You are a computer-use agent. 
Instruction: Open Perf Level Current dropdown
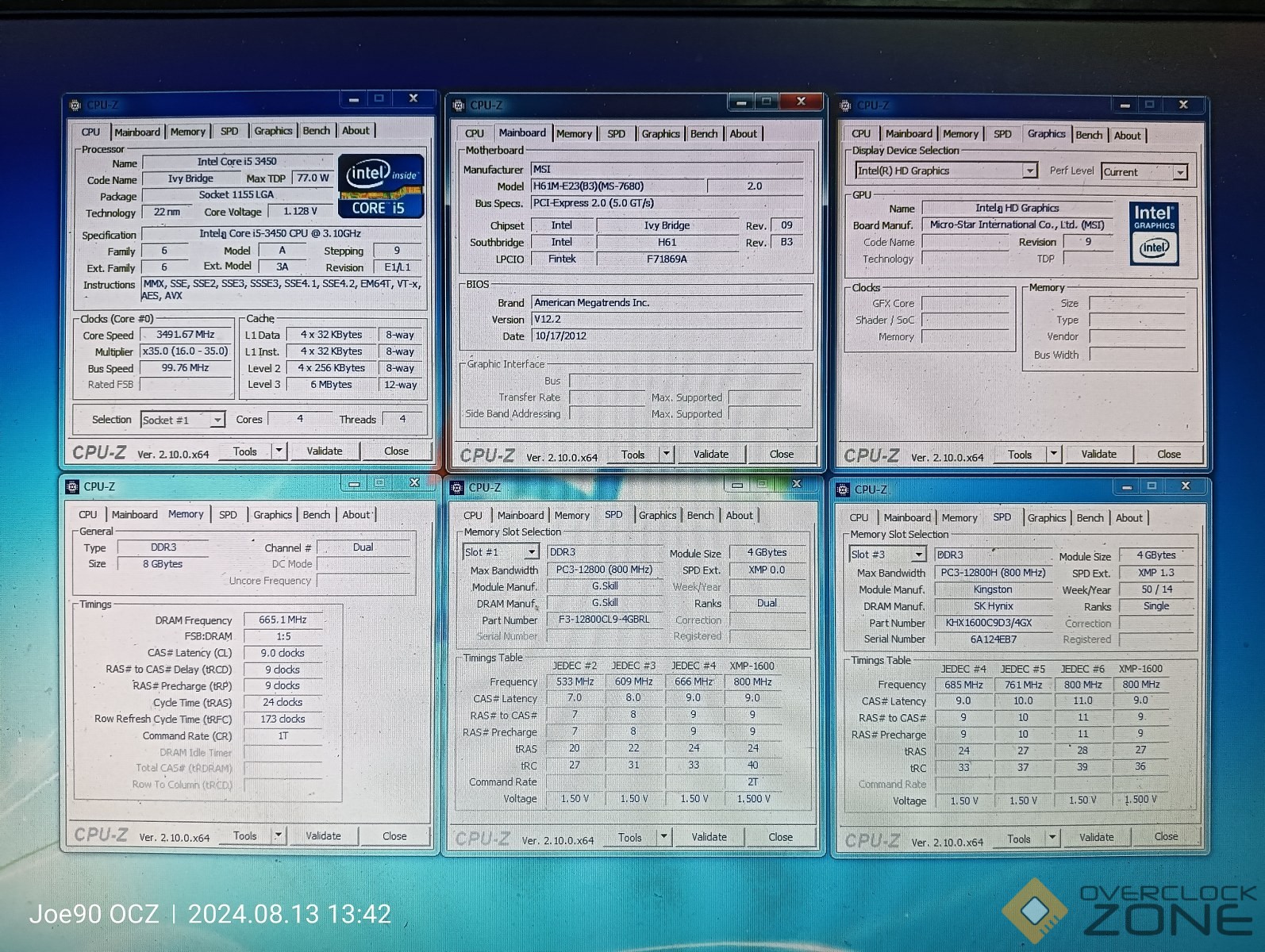click(1180, 172)
